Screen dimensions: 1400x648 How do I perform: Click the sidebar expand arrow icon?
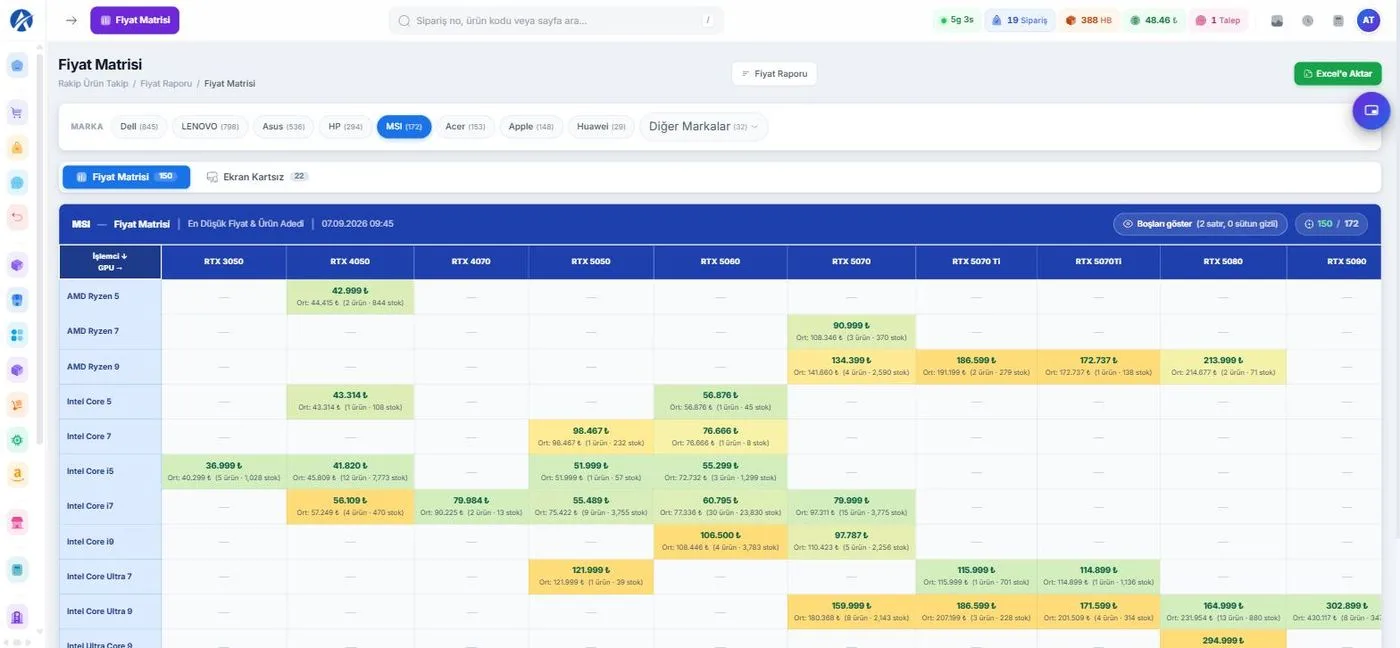click(x=71, y=20)
